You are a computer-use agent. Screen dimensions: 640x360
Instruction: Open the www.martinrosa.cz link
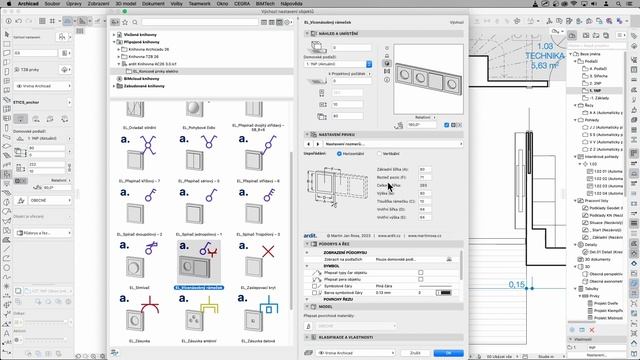coord(424,236)
